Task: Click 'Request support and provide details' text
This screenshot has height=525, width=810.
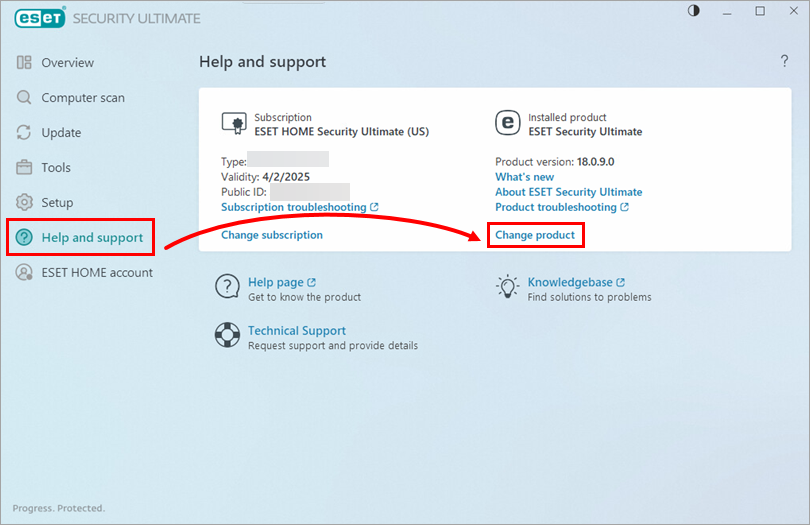Action: click(x=333, y=345)
